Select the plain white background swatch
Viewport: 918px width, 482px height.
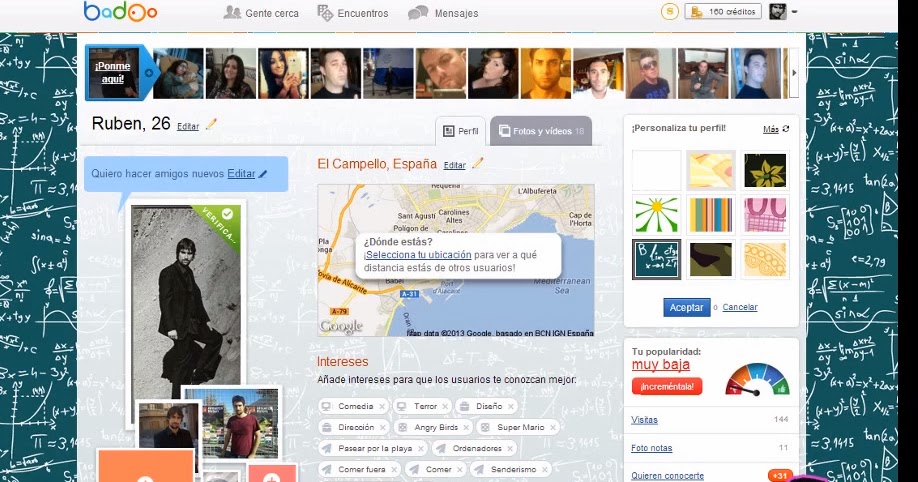656,170
